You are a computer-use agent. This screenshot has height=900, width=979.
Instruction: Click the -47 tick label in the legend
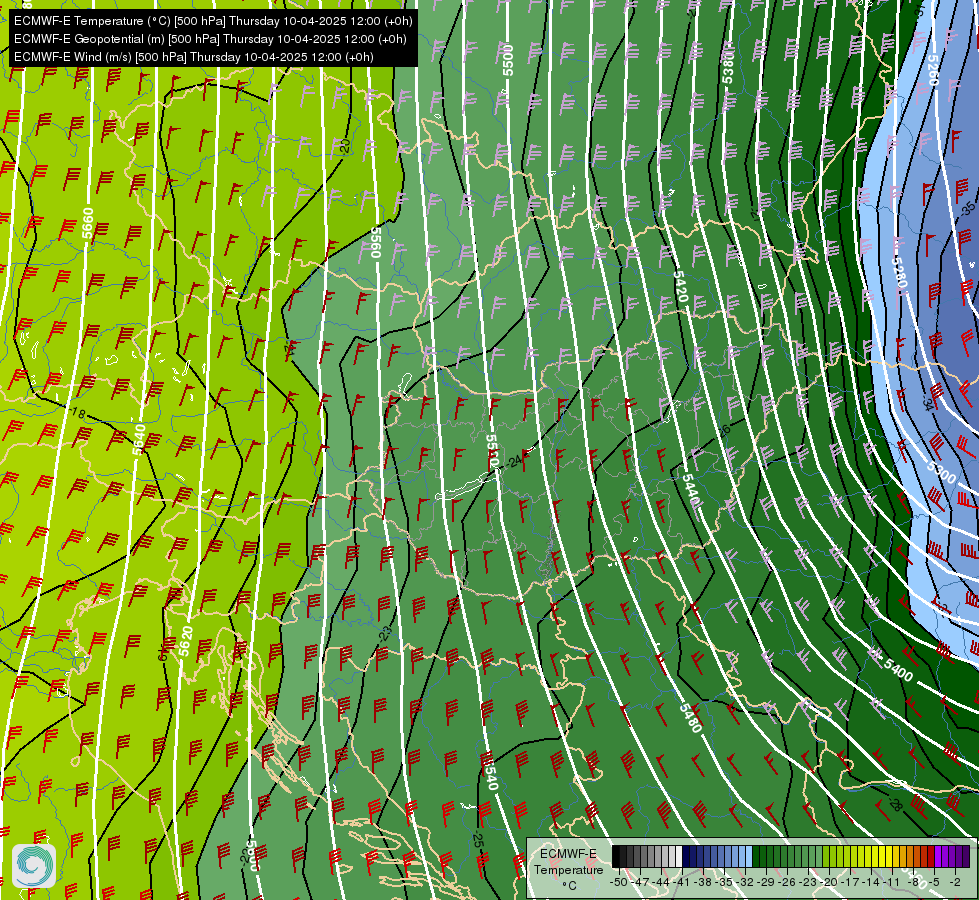[639, 881]
